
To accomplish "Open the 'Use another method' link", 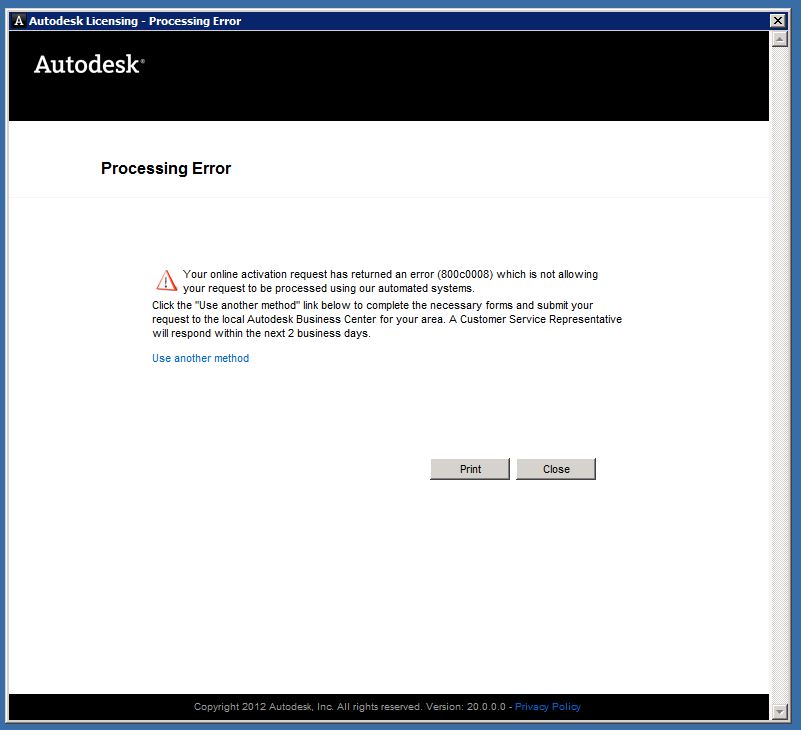I will [x=200, y=358].
